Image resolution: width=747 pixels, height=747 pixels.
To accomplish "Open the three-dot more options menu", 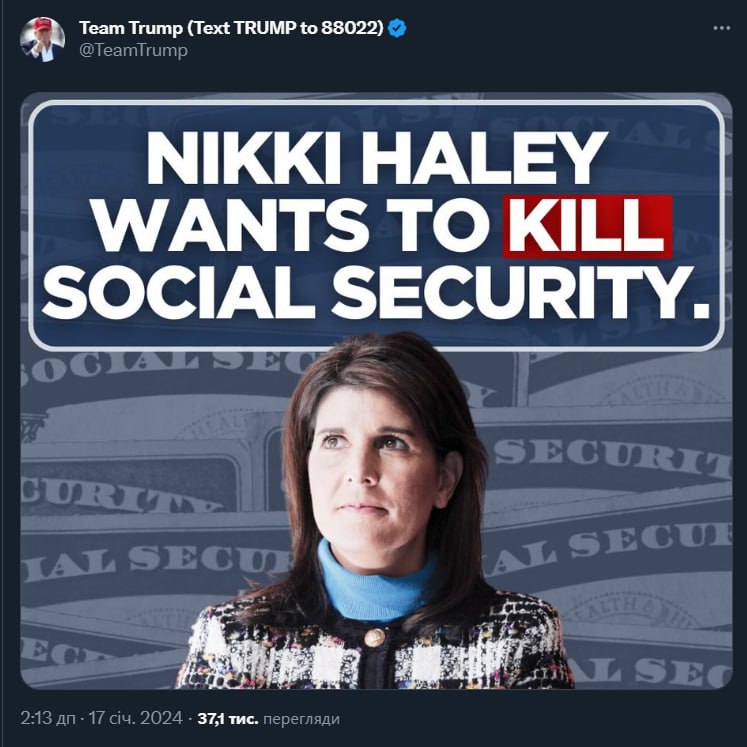I will [x=722, y=28].
